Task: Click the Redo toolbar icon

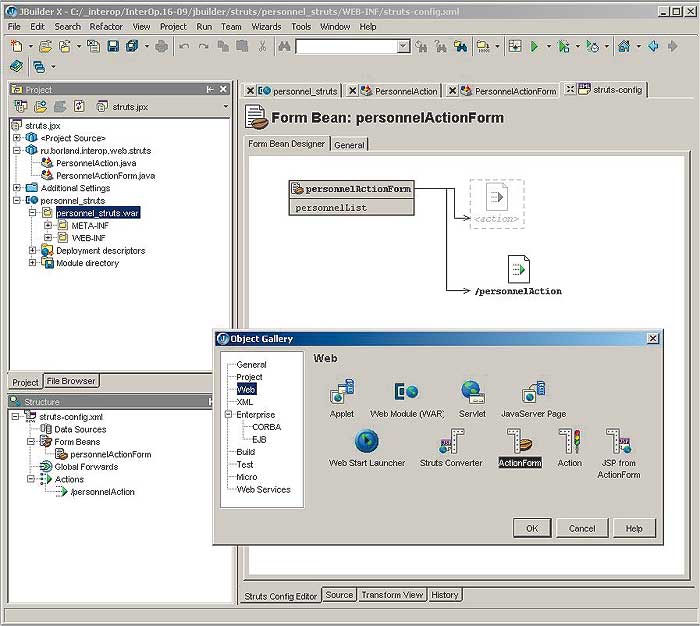Action: [203, 46]
